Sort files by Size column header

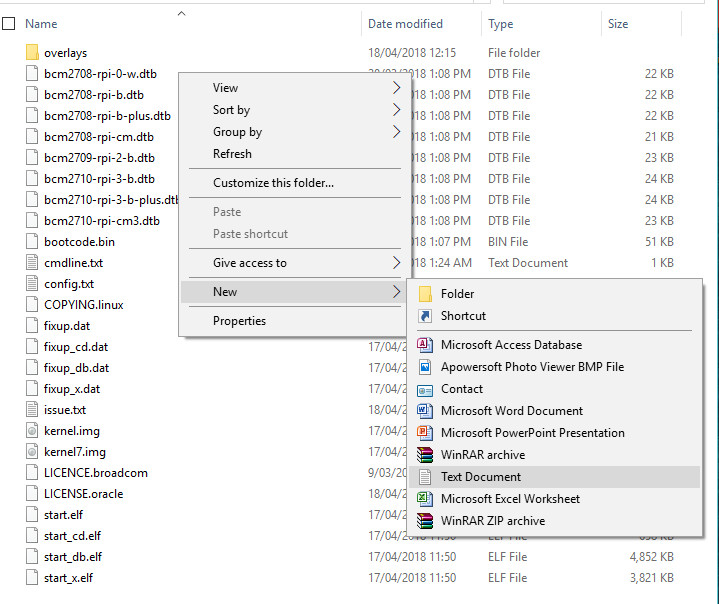pyautogui.click(x=618, y=24)
